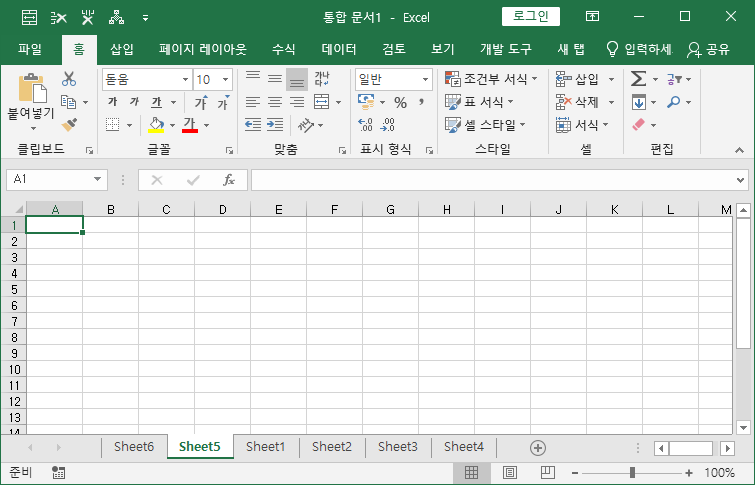This screenshot has height=485, width=755.
Task: Increase font size with larger 가 icon
Action: 201,102
